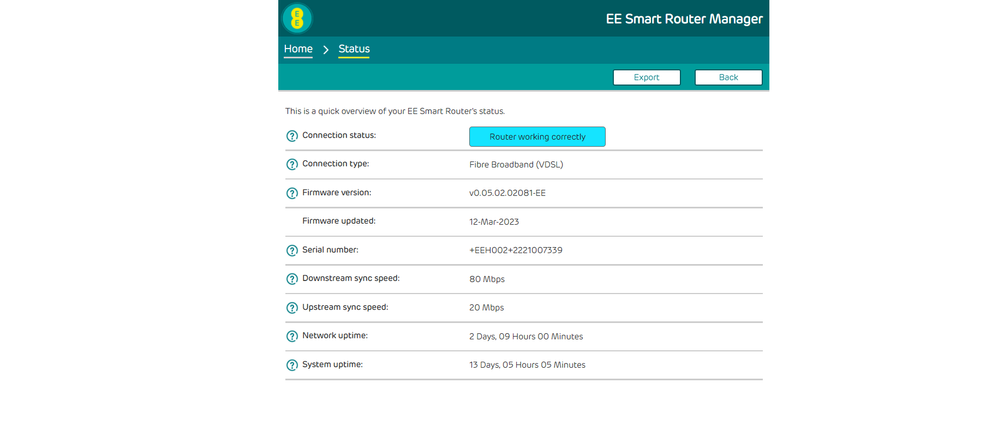
Task: Open help for Network uptime
Action: click(292, 337)
